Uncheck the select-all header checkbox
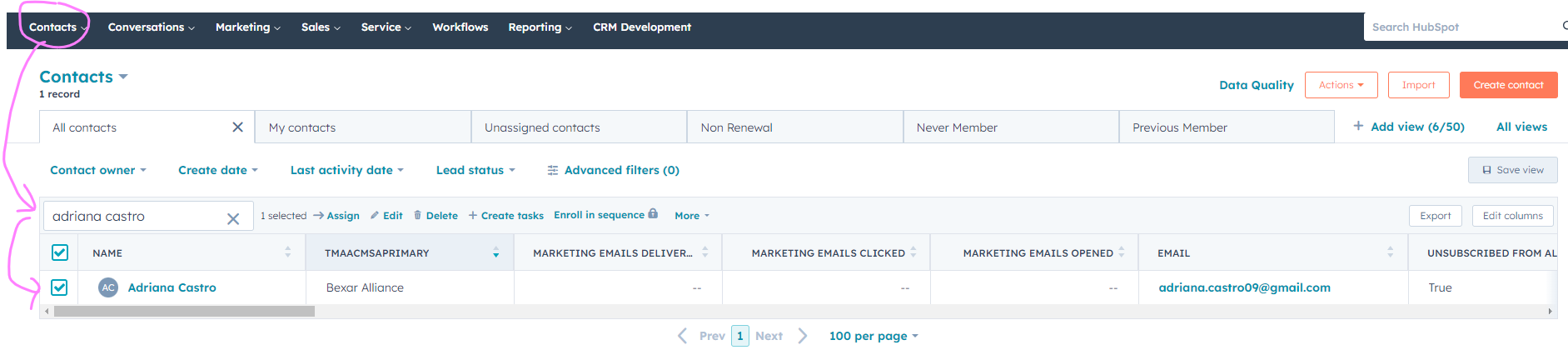Image resolution: width=1568 pixels, height=355 pixels. coord(60,252)
